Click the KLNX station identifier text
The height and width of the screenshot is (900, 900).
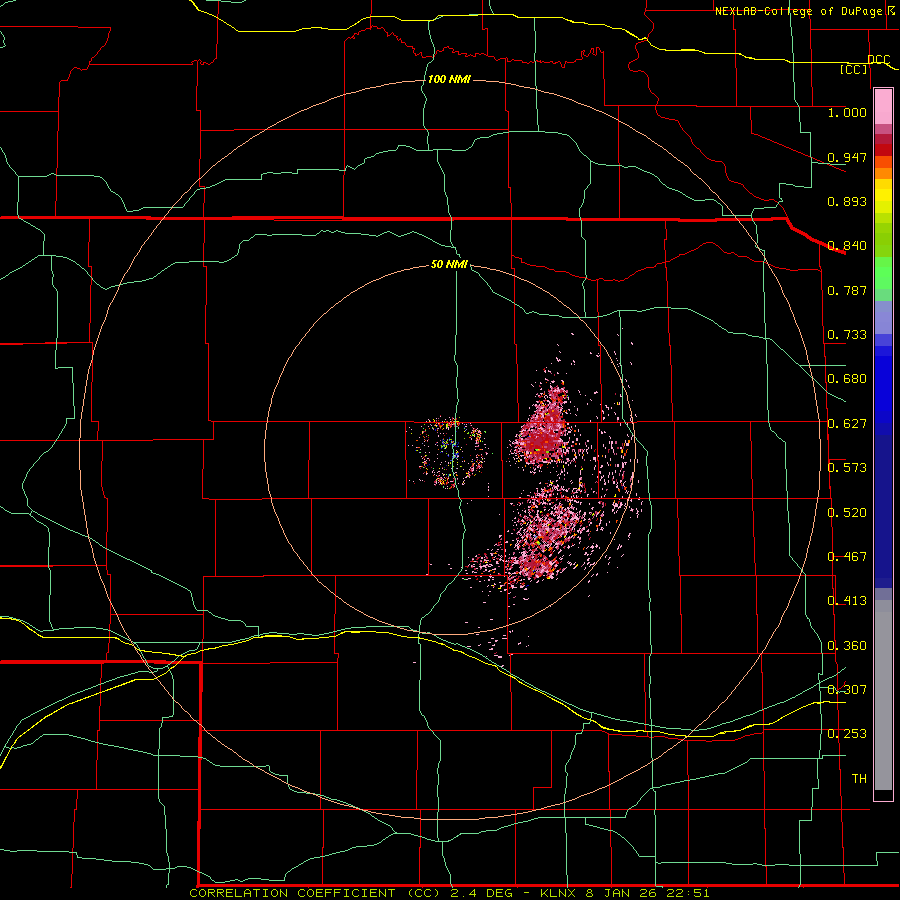coord(558,893)
